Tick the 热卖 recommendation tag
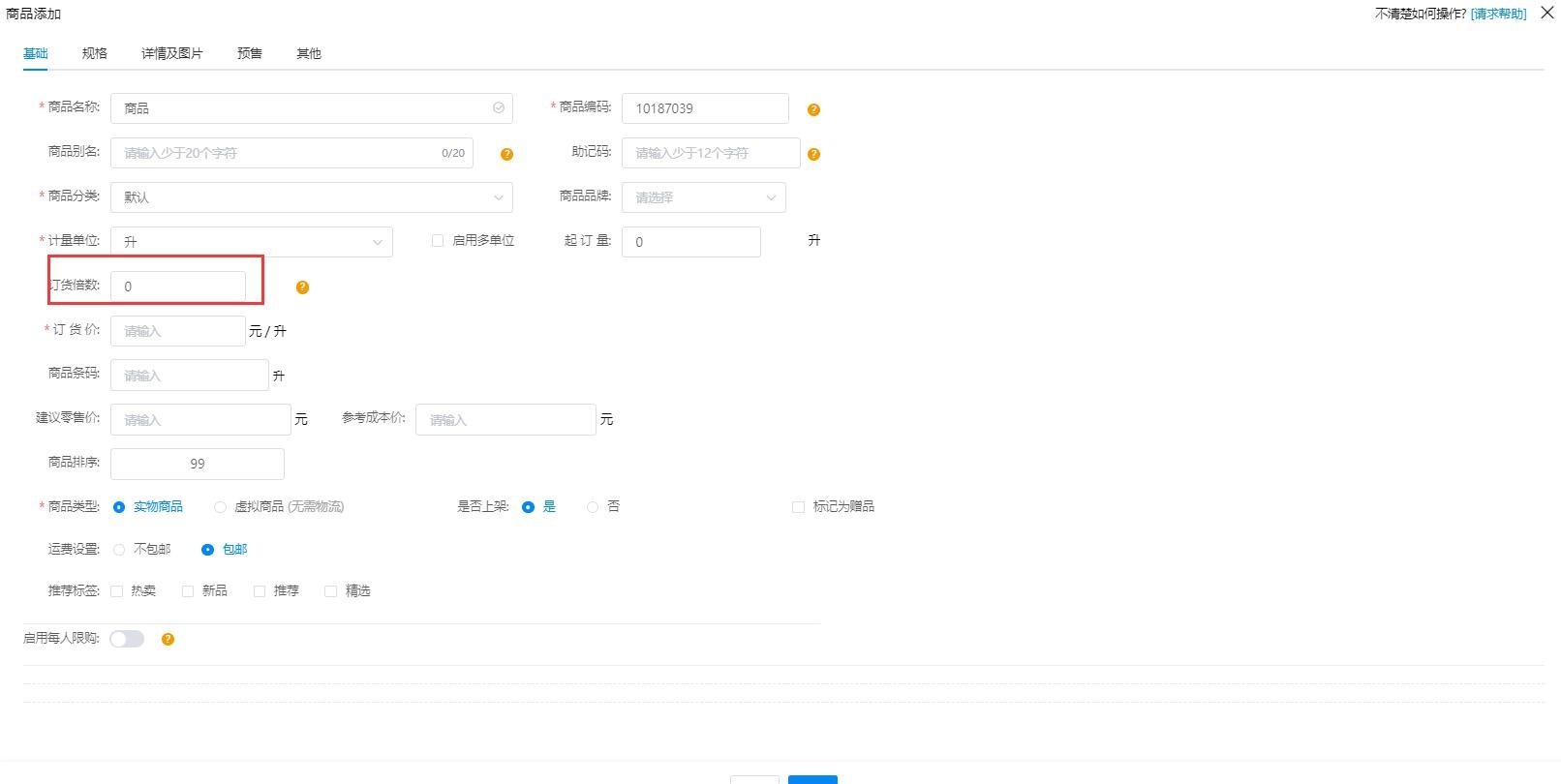Image resolution: width=1561 pixels, height=784 pixels. [117, 591]
